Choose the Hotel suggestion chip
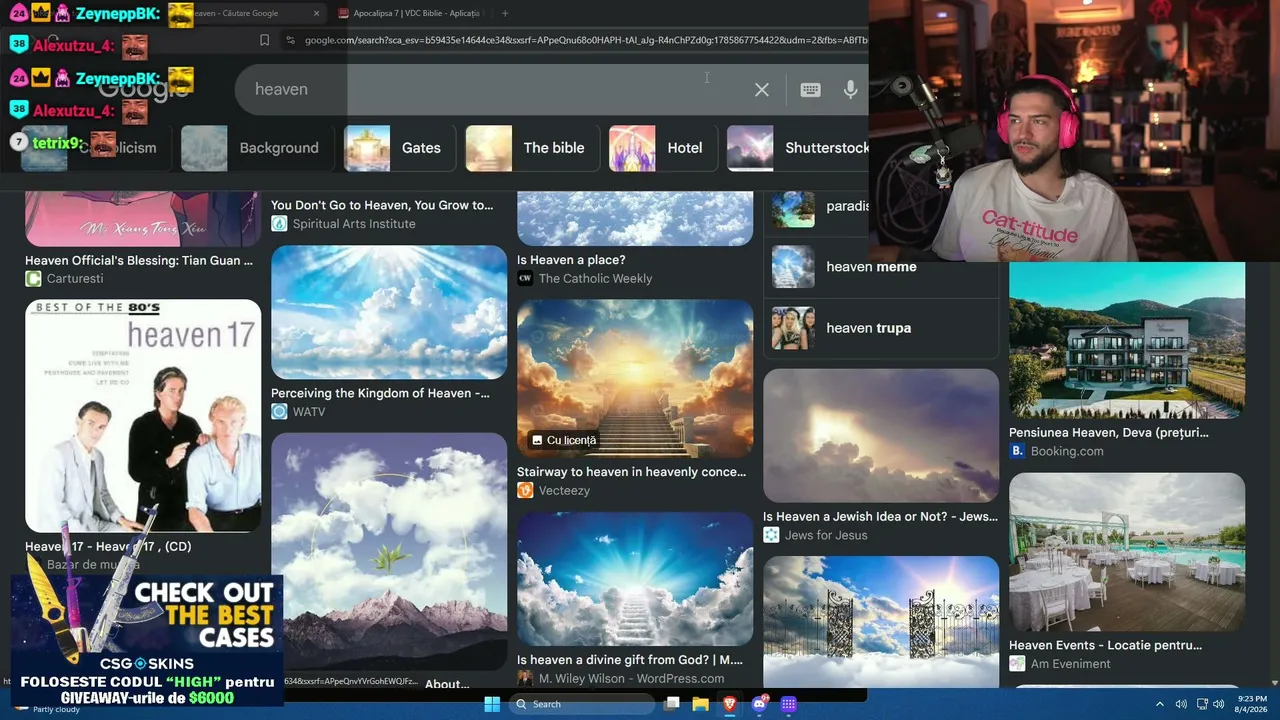Screen dimensions: 1280x720 point(661,148)
